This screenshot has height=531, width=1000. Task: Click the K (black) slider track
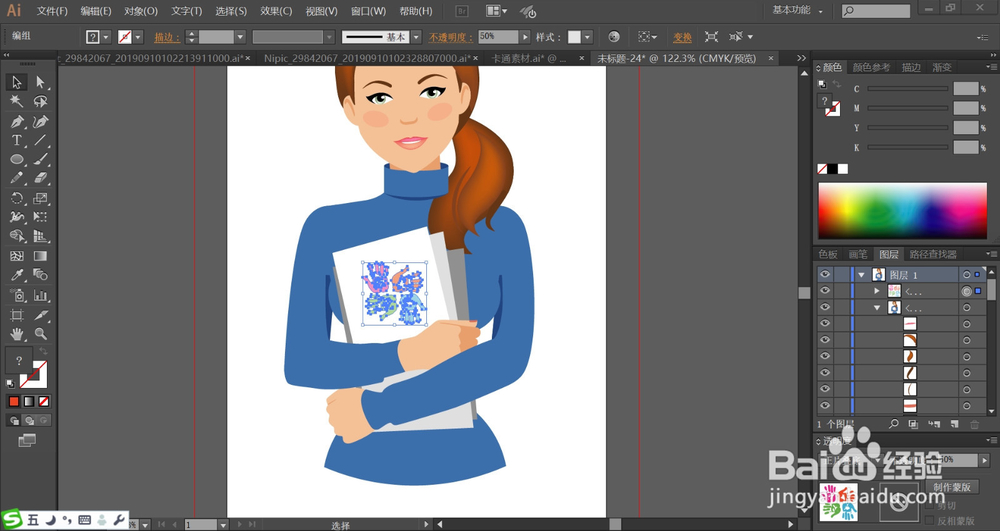(x=908, y=147)
